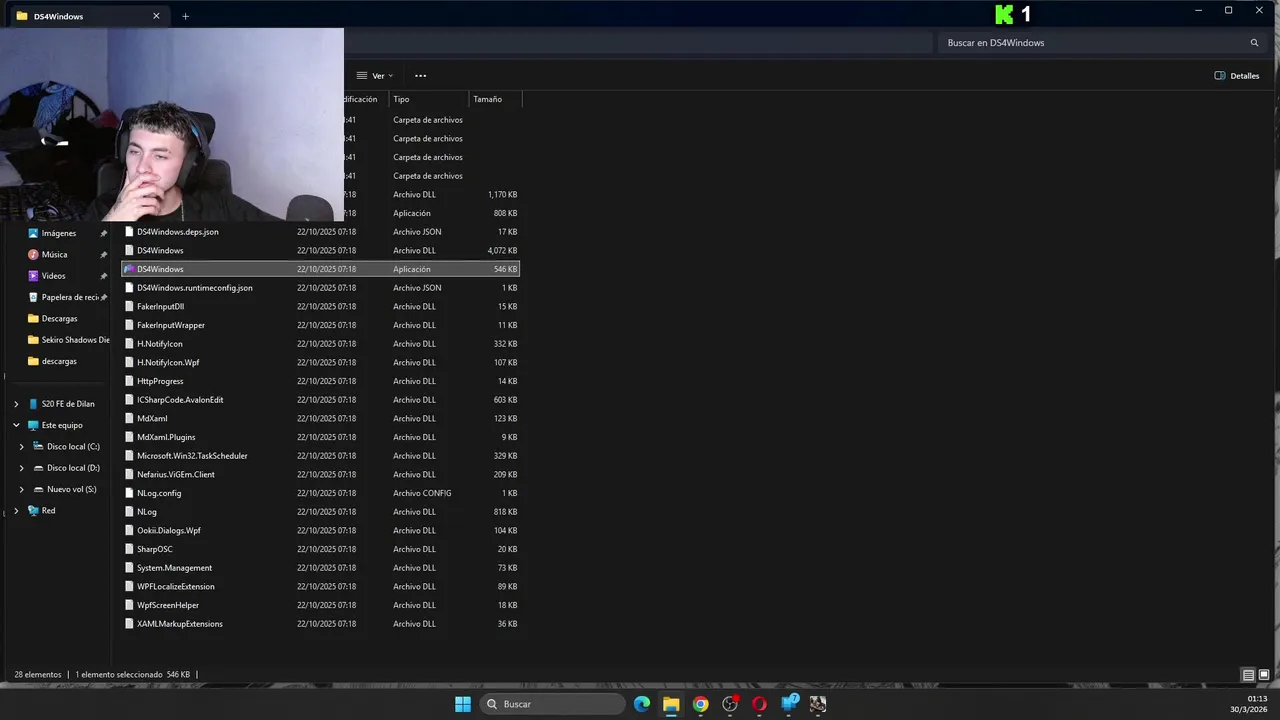Open the more options ellipsis menu
This screenshot has height=720, width=1280.
tap(420, 76)
